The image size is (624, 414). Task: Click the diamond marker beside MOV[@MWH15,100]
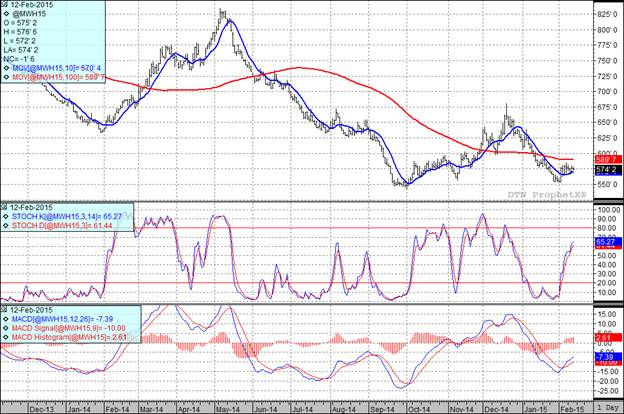(6, 77)
